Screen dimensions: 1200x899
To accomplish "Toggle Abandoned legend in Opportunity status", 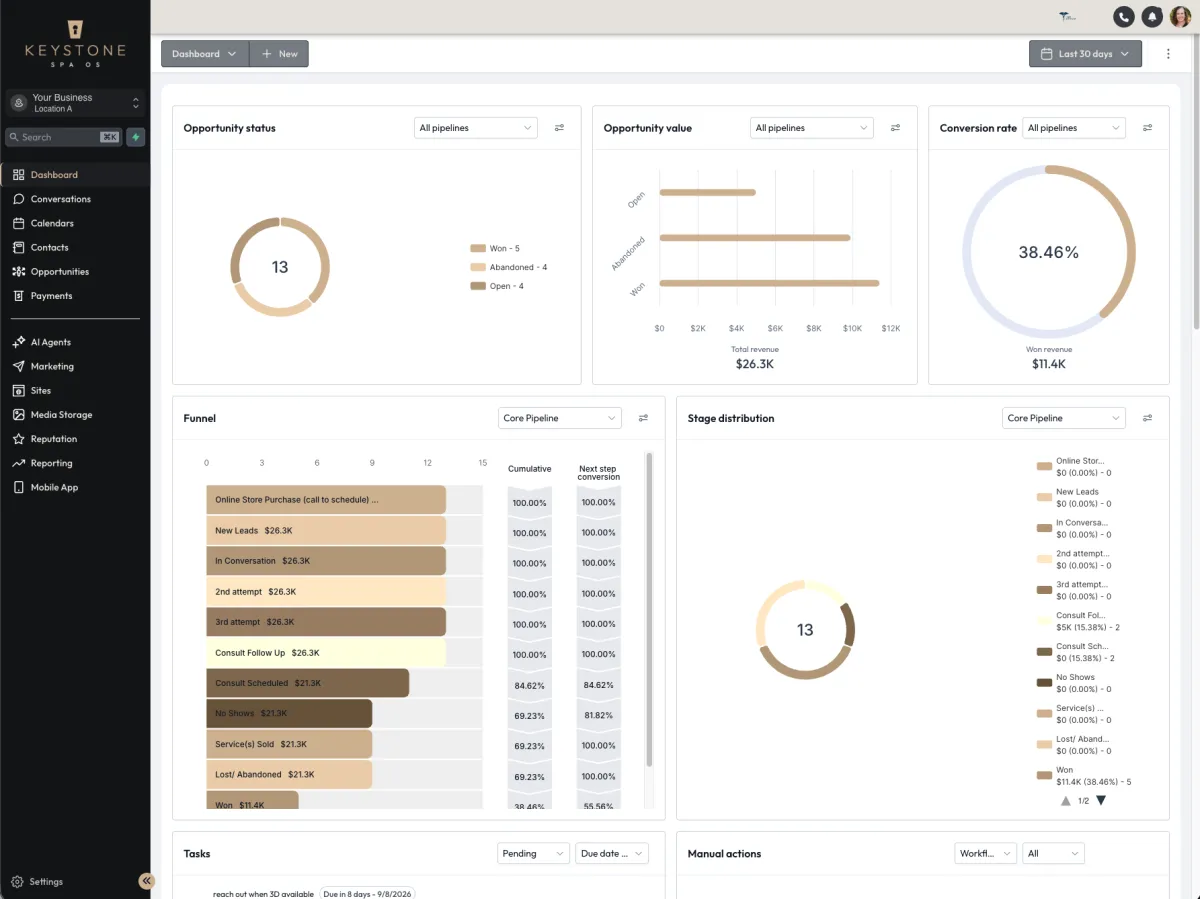I will [x=509, y=267].
